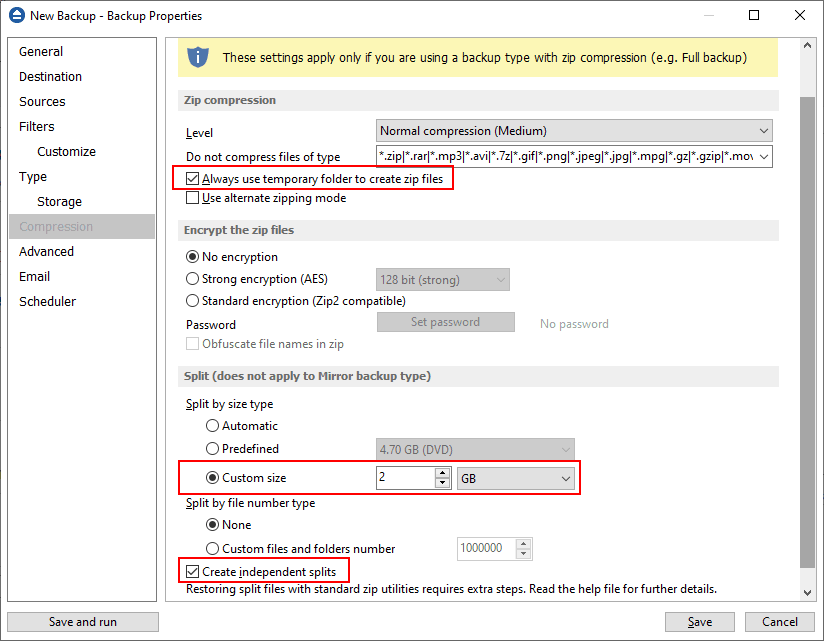Select Predefined split size
Viewport: 824px width, 641px height.
click(212, 449)
